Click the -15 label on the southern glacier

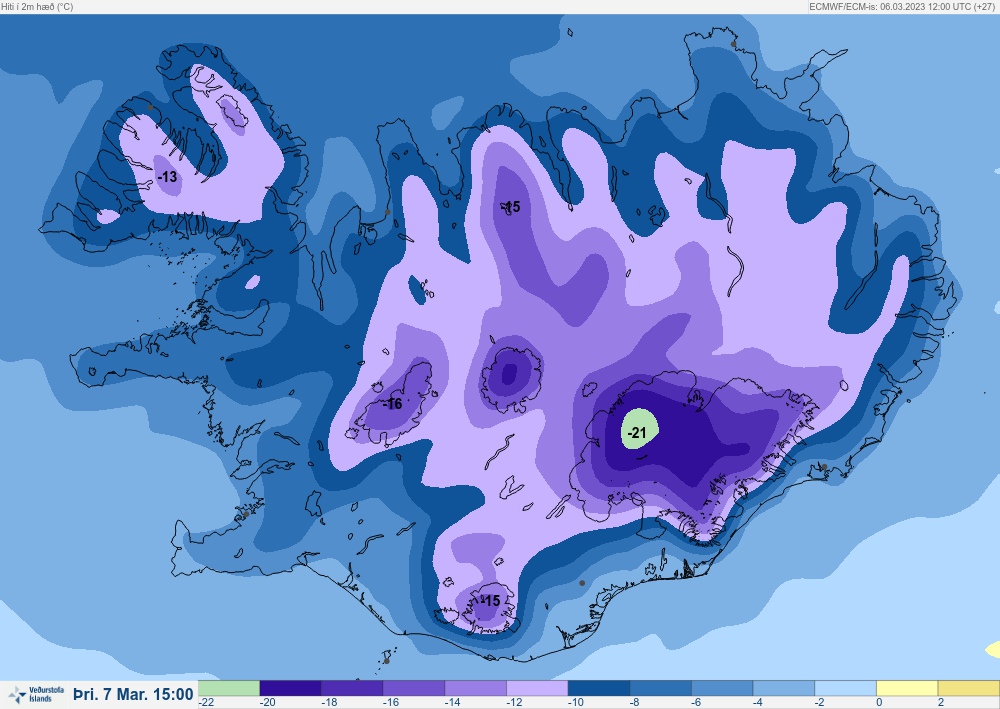click(490, 601)
